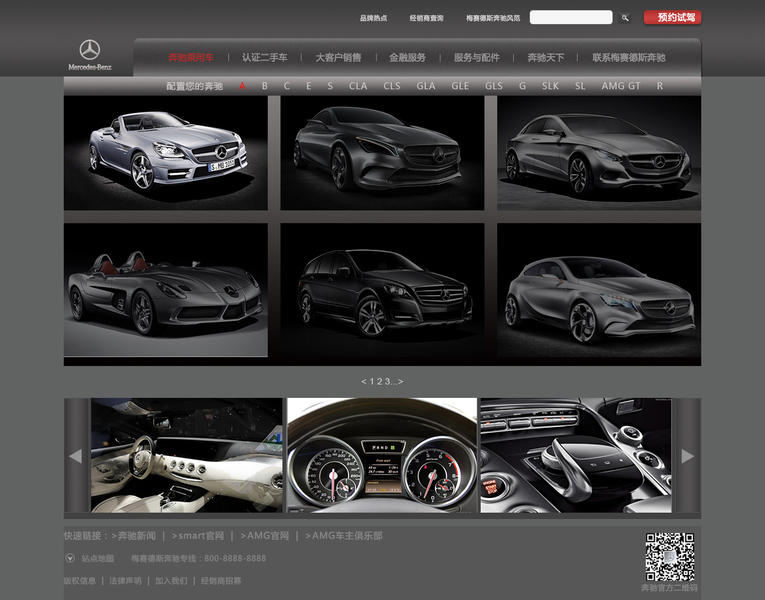
Task: Select 大客户销售 main menu item
Action: 338,58
